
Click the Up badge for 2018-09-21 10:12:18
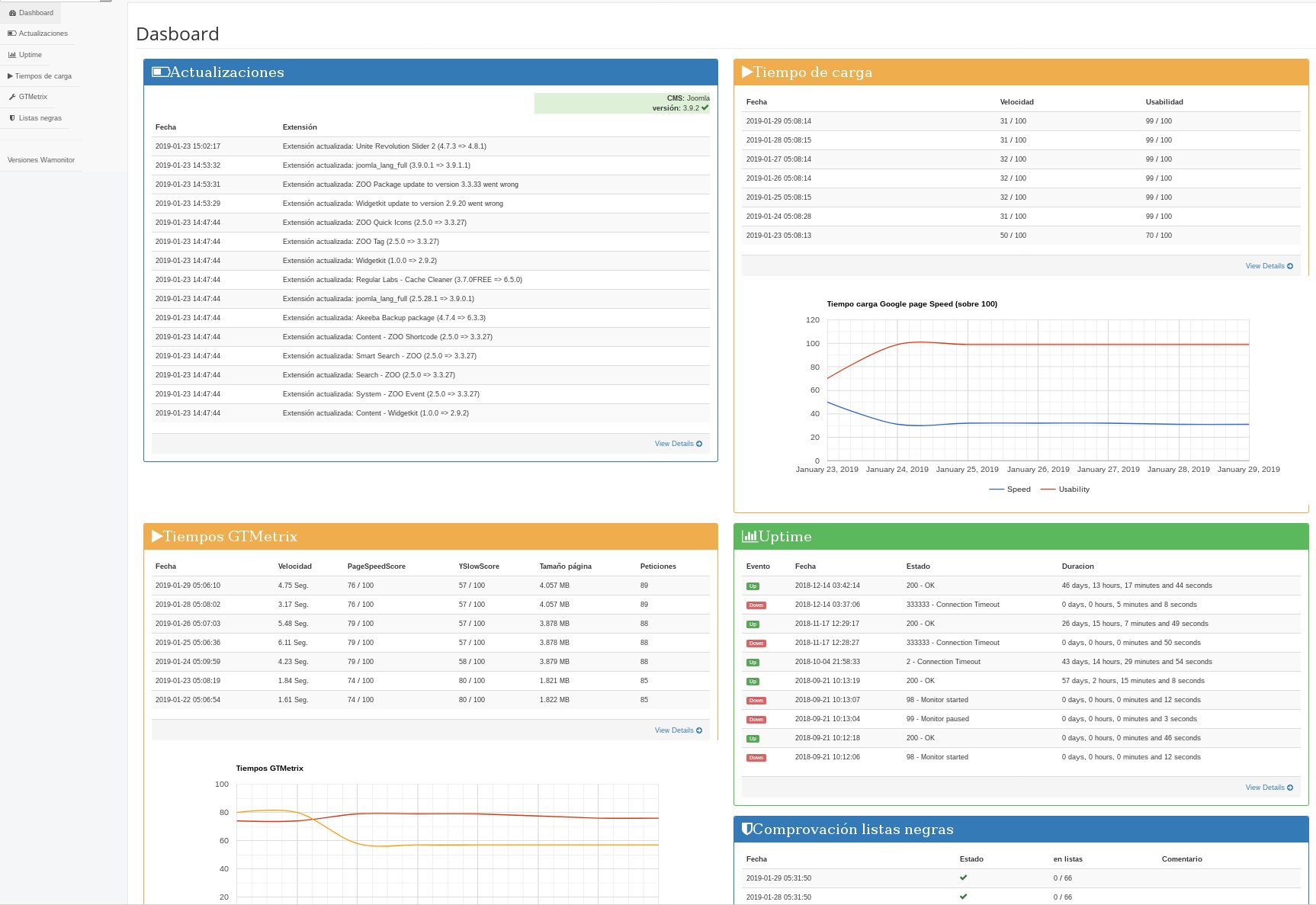(x=753, y=739)
